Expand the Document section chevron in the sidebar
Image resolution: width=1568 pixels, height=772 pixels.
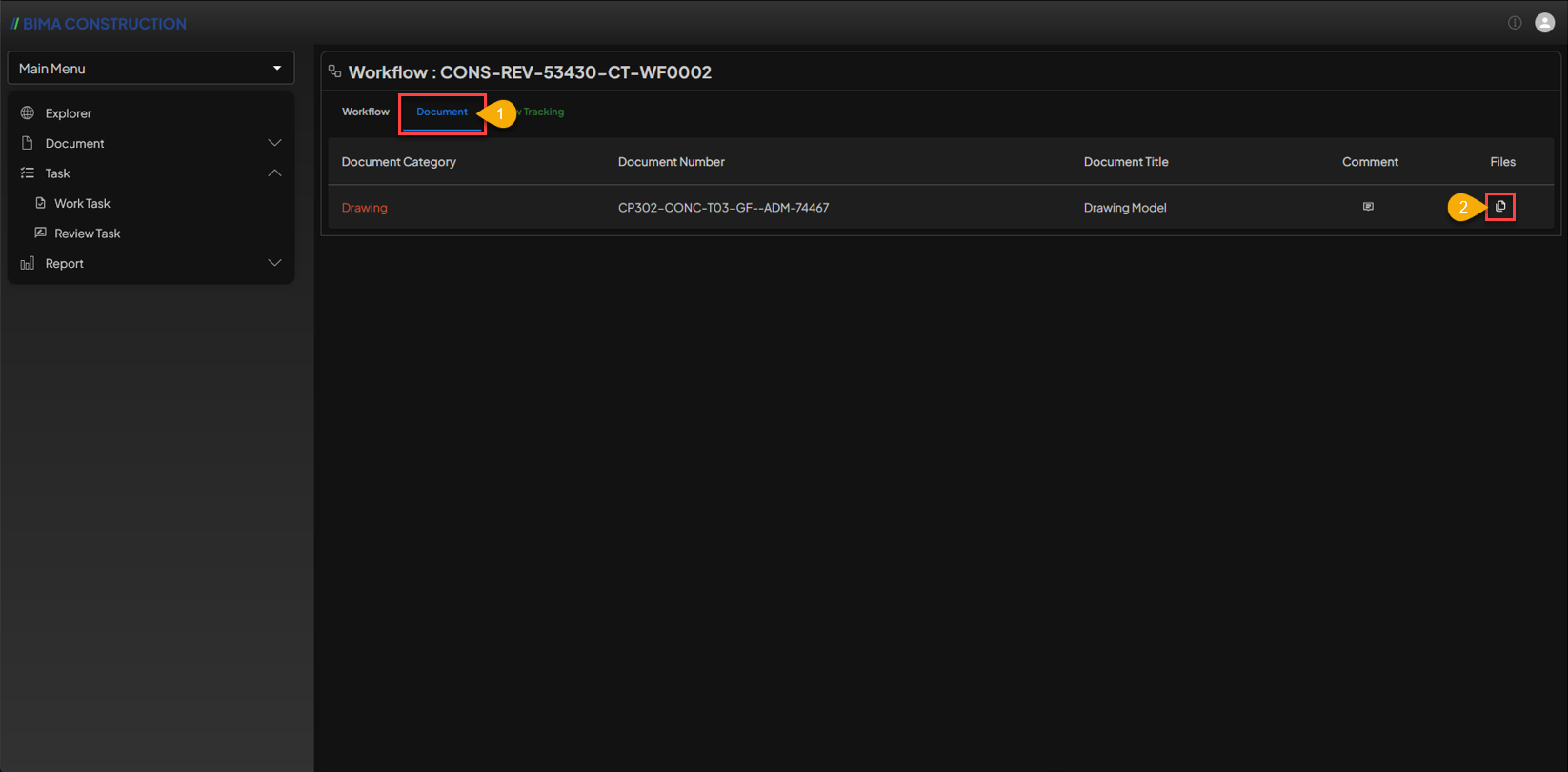coord(274,143)
